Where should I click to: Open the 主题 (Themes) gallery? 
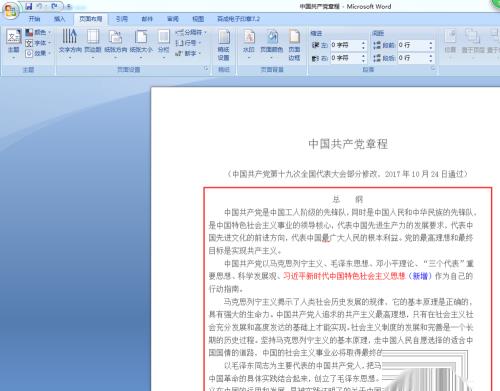pos(14,44)
